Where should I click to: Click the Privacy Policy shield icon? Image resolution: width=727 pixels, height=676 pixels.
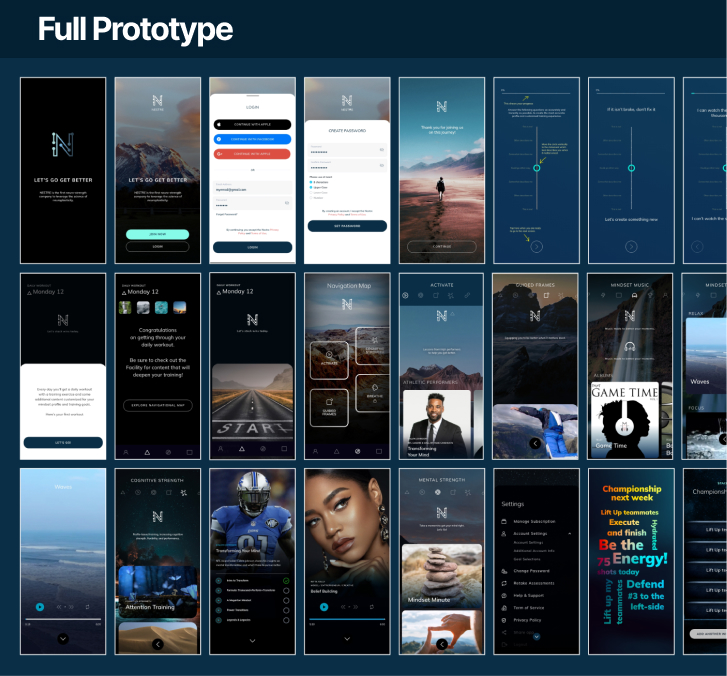pyautogui.click(x=504, y=620)
